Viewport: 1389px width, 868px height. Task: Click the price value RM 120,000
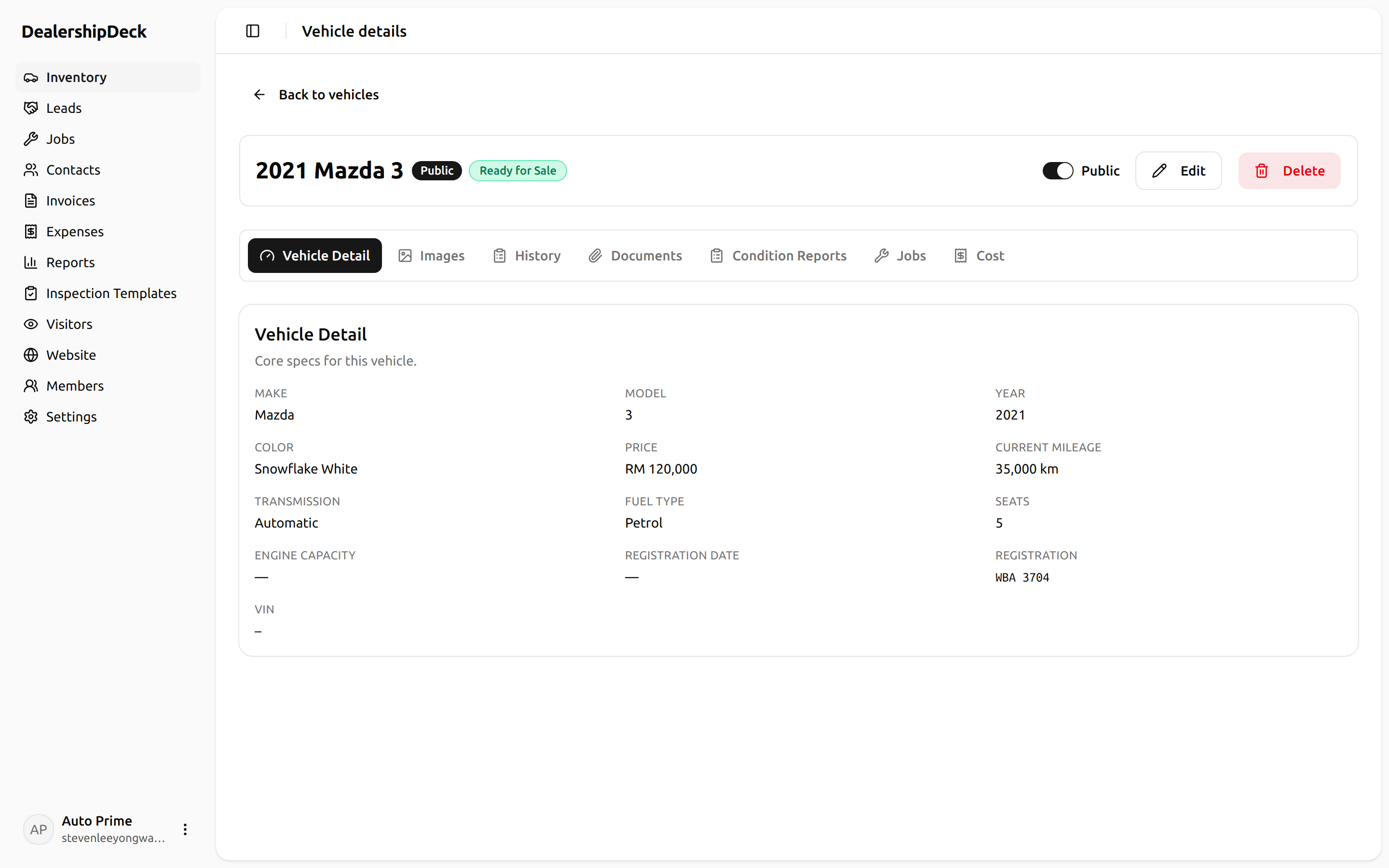661,469
